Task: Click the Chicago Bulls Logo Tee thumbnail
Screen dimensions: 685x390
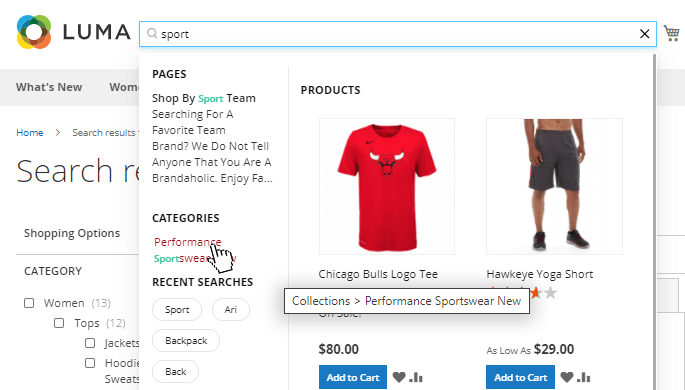Action: [387, 186]
